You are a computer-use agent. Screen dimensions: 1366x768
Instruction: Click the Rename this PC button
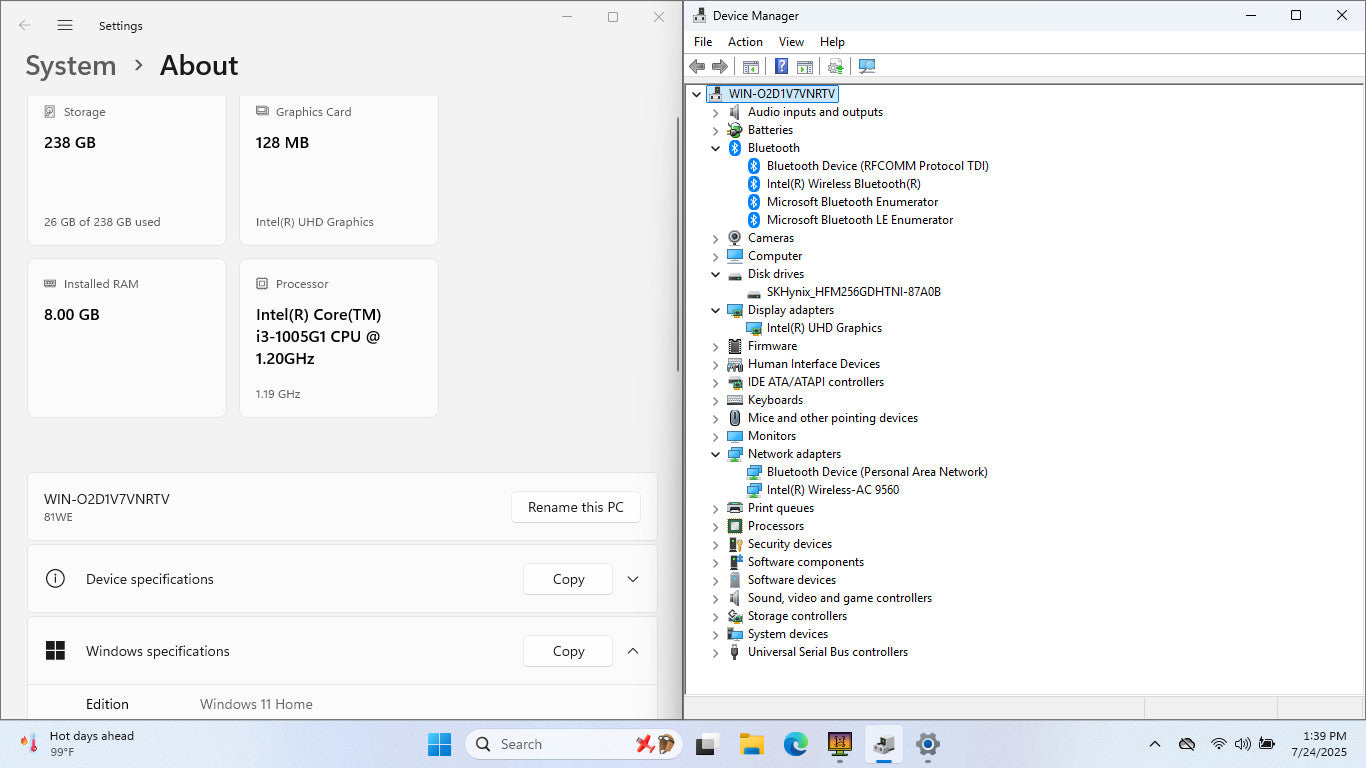click(x=576, y=507)
